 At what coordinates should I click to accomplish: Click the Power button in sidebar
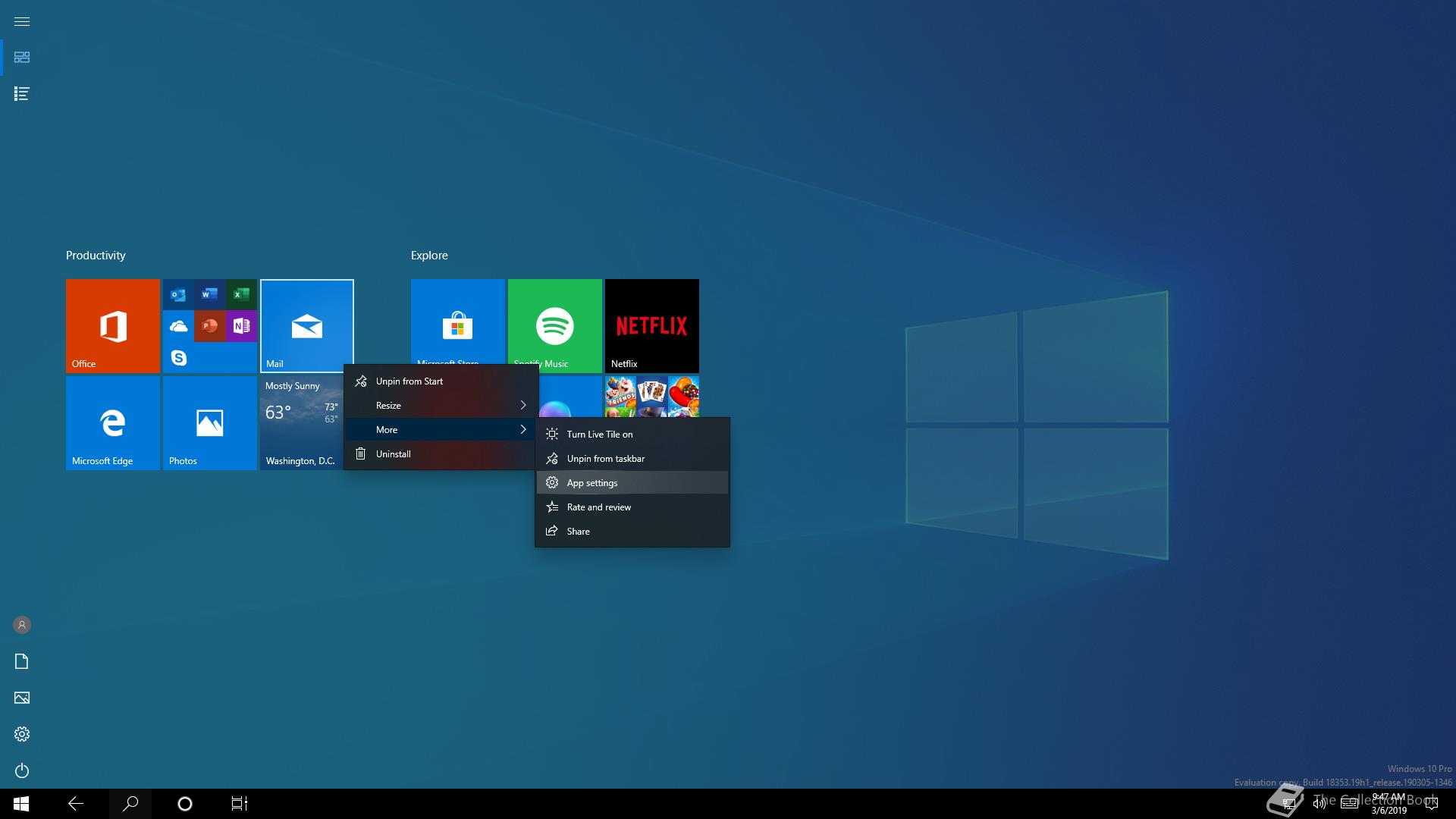click(x=22, y=770)
